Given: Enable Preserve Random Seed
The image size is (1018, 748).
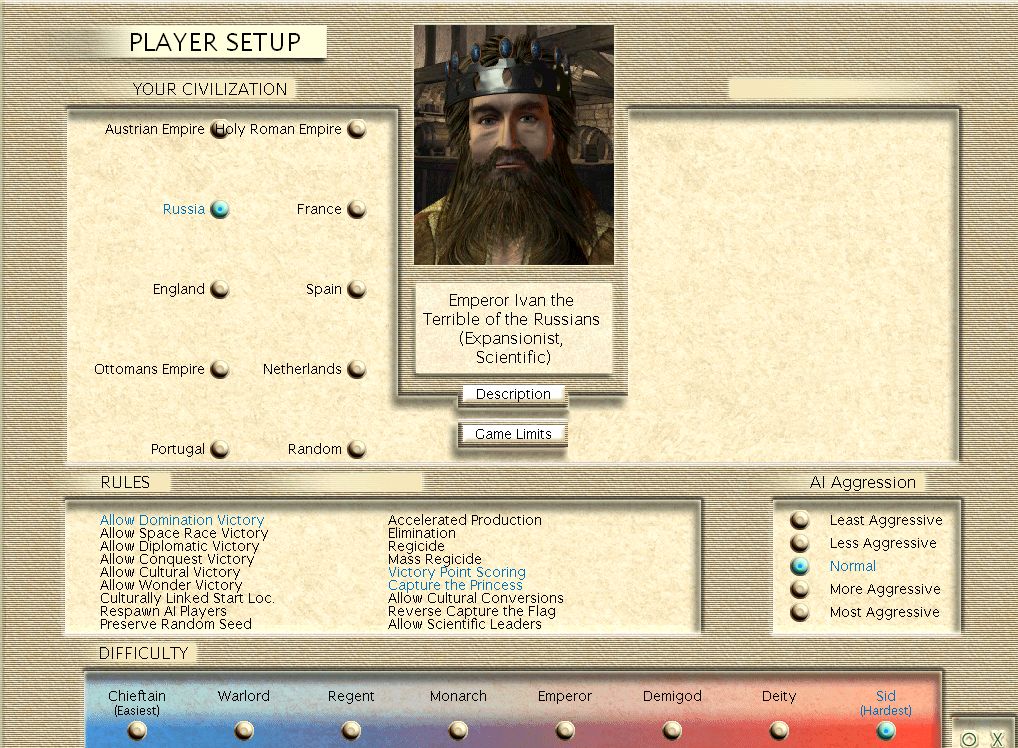Looking at the screenshot, I should coord(175,624).
